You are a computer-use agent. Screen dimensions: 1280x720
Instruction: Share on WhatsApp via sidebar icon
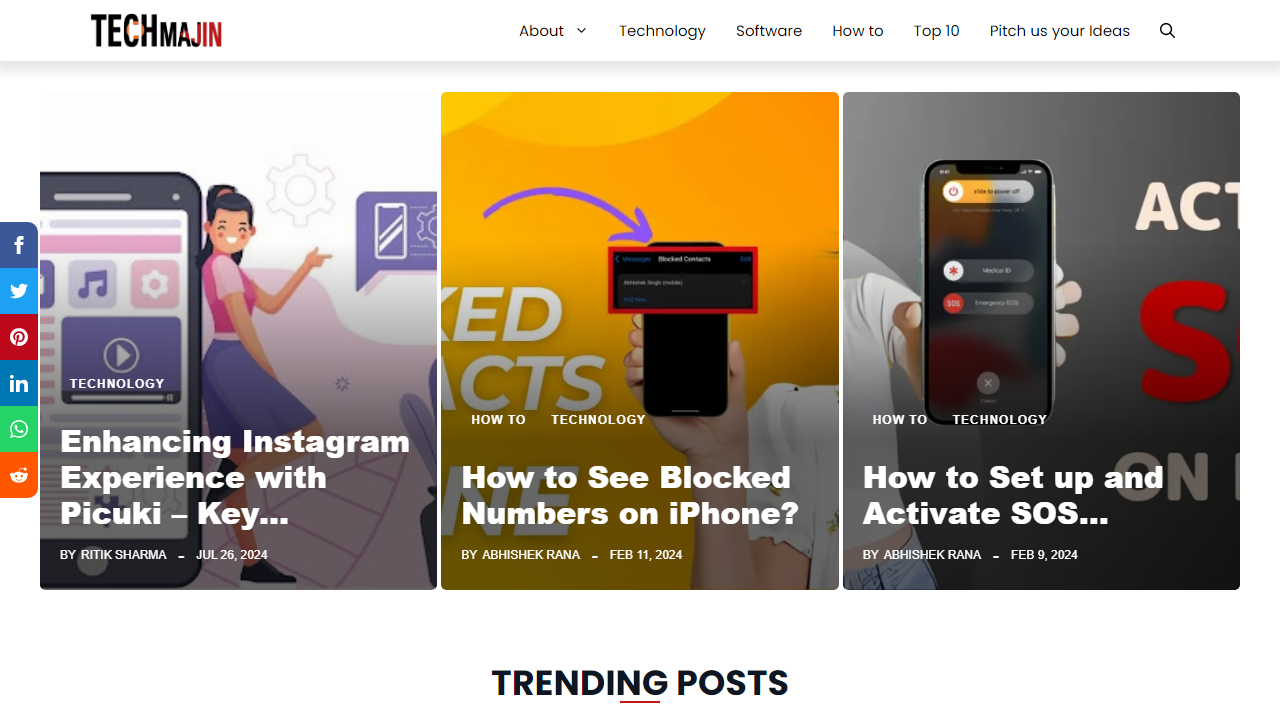pyautogui.click(x=19, y=429)
